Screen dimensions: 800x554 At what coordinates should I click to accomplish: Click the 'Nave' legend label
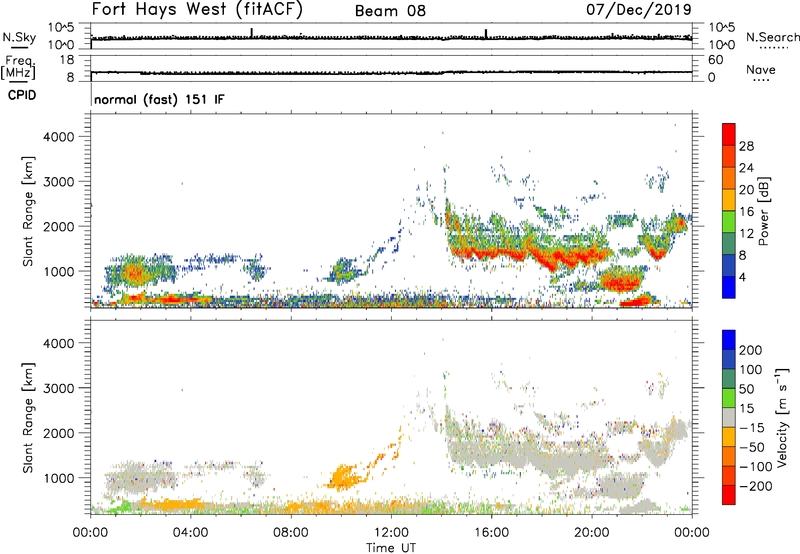click(761, 69)
